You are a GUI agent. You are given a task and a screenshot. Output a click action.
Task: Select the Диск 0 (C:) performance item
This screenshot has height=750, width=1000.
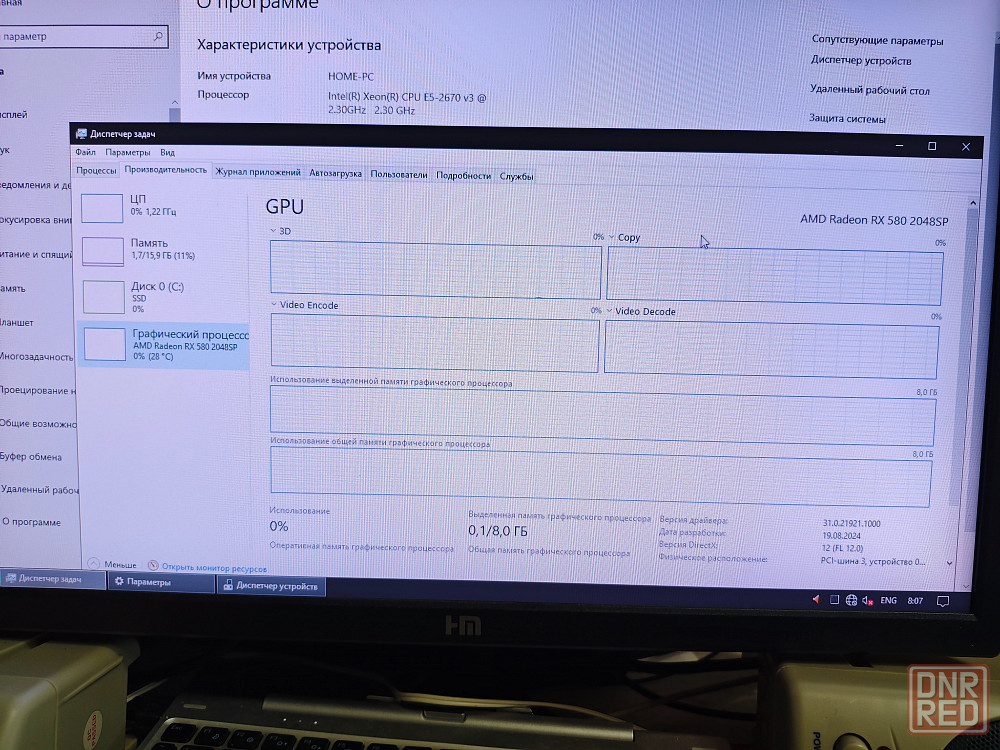click(164, 297)
